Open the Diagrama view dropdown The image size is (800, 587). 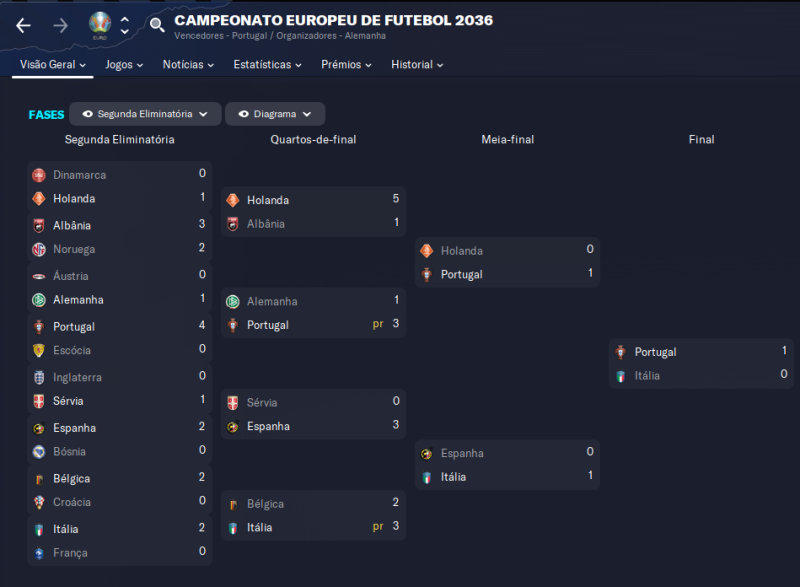[x=275, y=114]
